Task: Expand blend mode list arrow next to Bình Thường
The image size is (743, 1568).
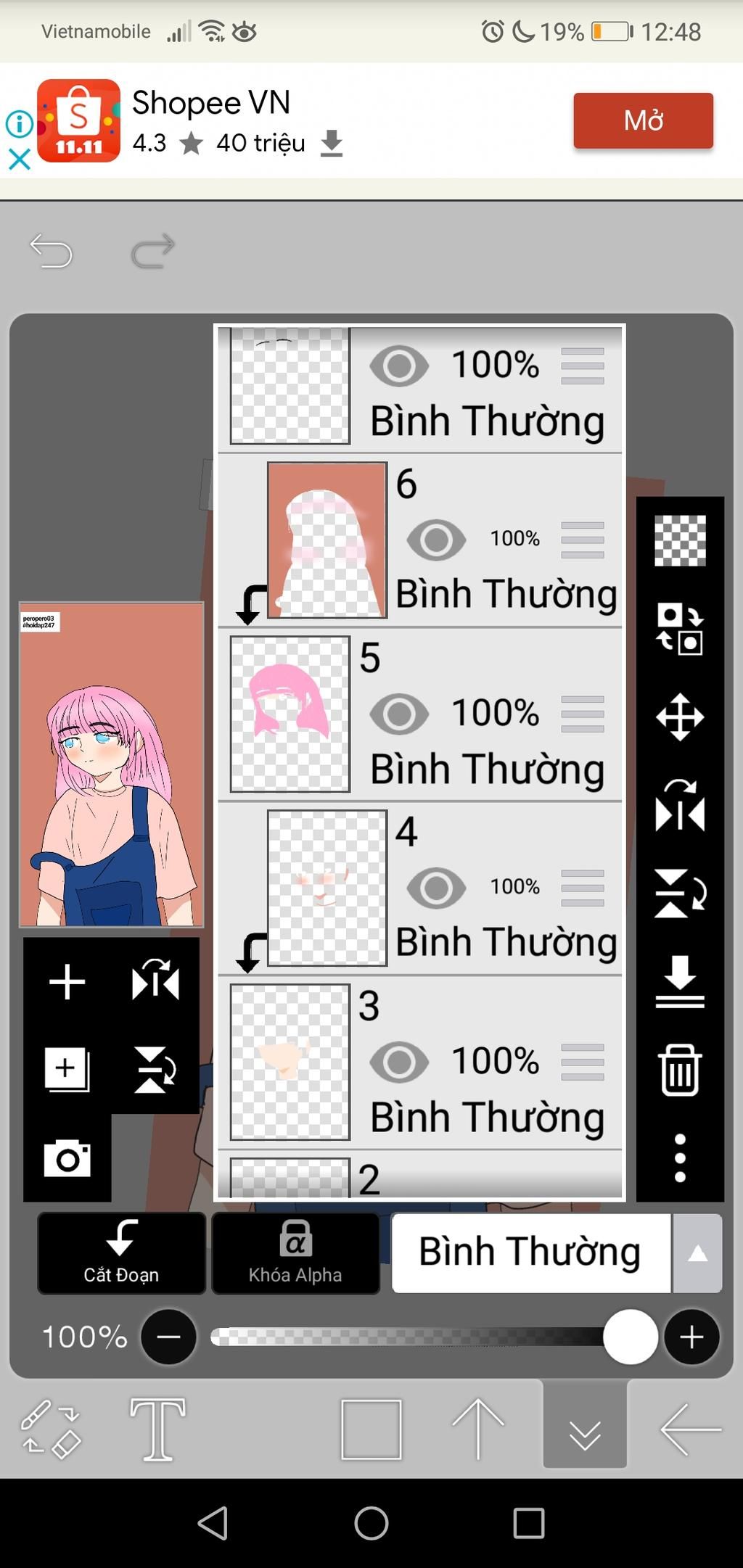Action: tap(697, 1253)
